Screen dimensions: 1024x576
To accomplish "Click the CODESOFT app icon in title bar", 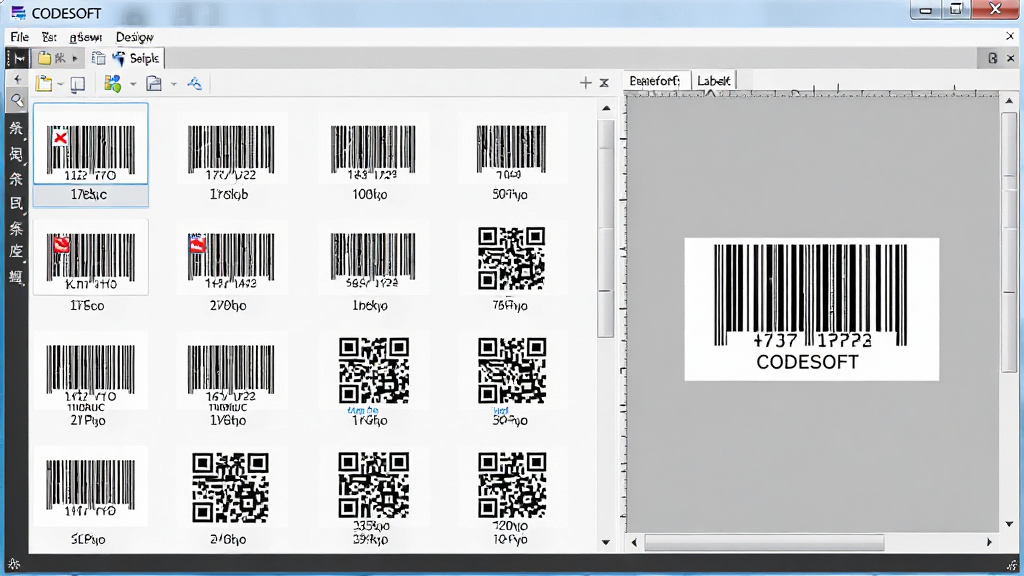I will (18, 13).
